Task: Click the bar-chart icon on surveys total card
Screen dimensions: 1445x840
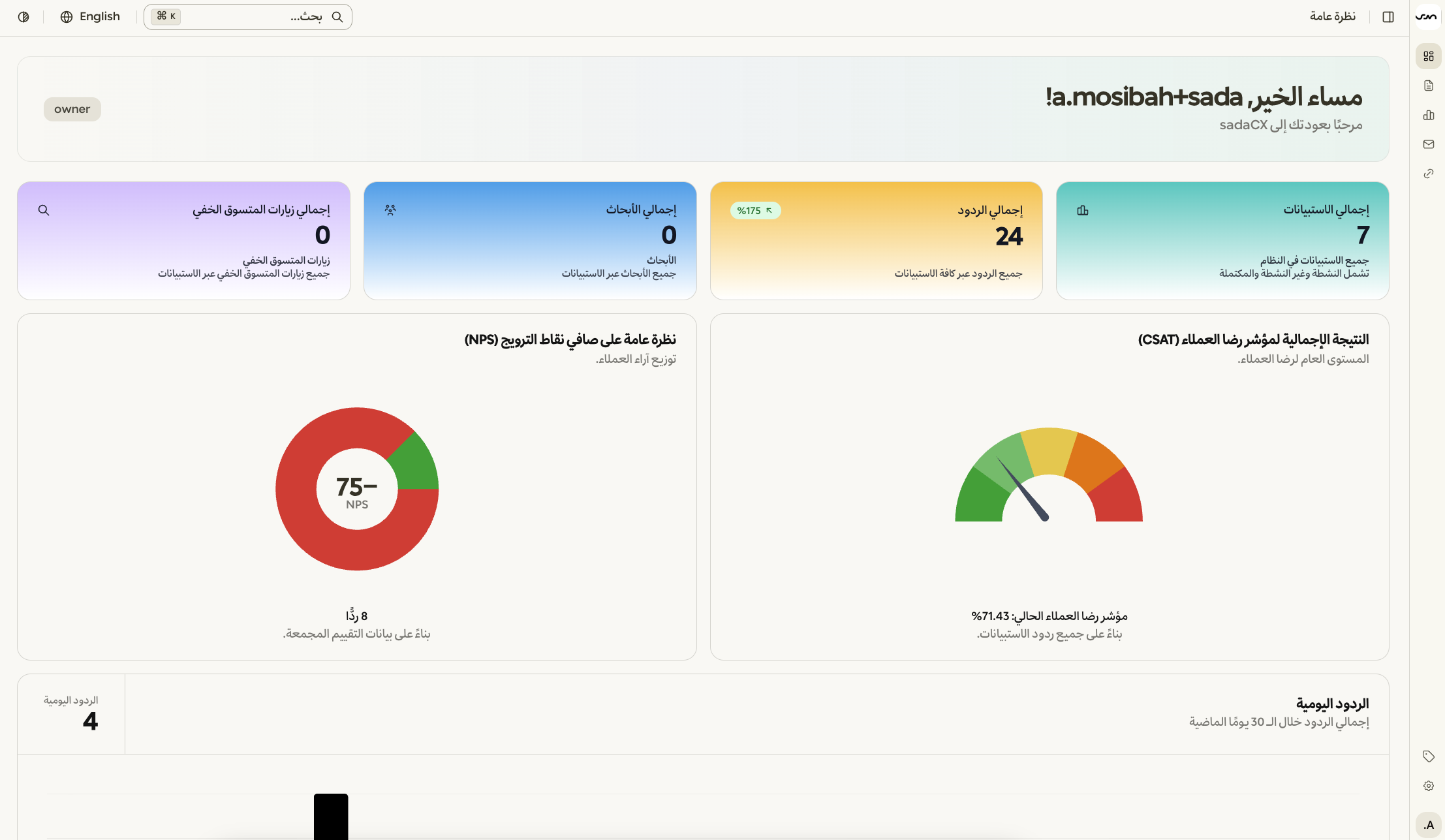Action: click(1083, 210)
